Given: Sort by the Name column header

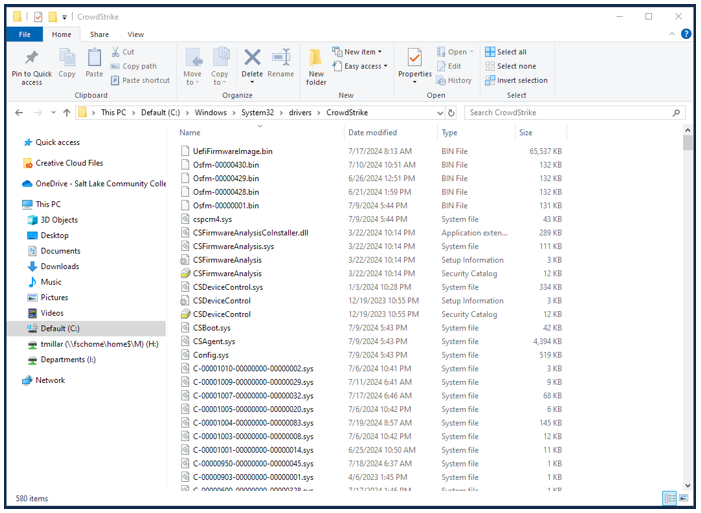Looking at the screenshot, I should pos(190,133).
